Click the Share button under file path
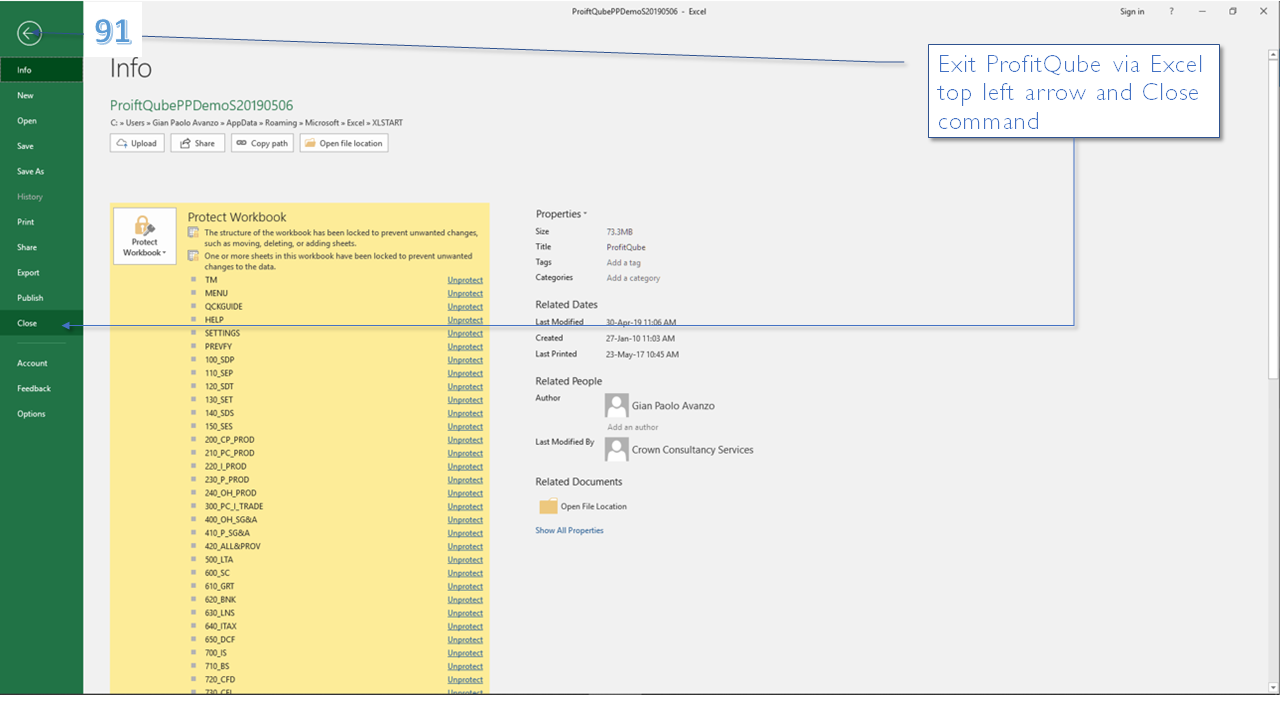The height and width of the screenshot is (720, 1280). 197,143
